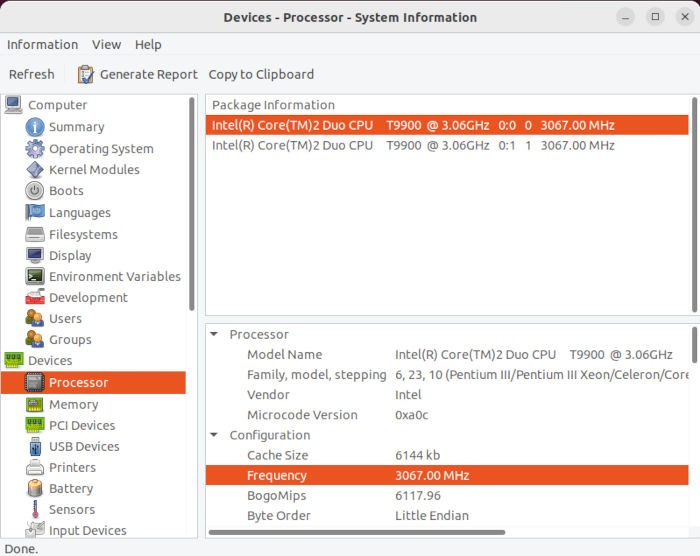Click the Computer category monitor icon
Image resolution: width=700 pixels, height=556 pixels.
pos(13,105)
